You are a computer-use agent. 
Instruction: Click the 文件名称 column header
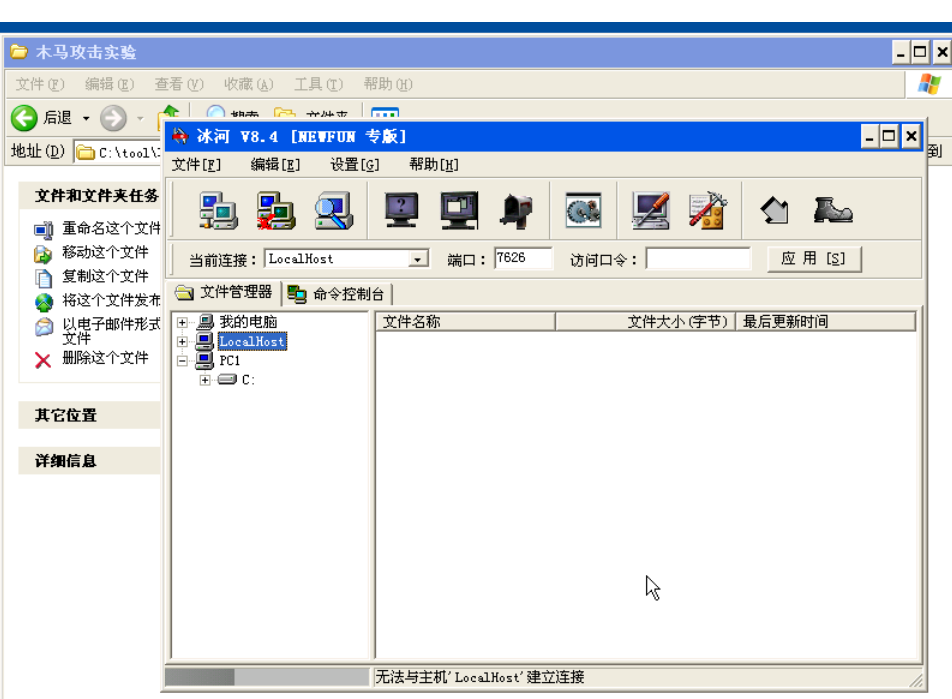(x=465, y=322)
